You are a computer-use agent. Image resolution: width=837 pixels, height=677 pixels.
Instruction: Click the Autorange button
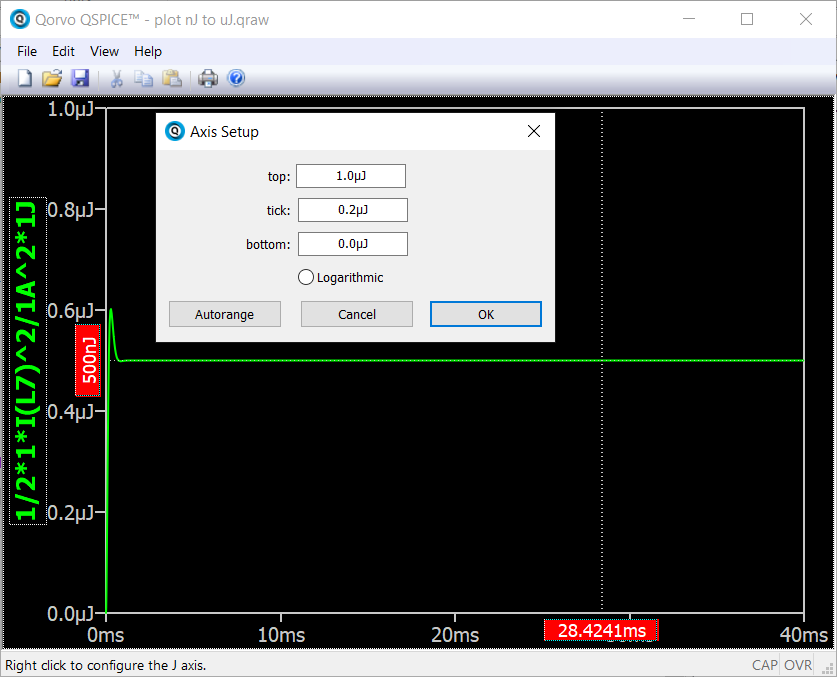click(225, 314)
